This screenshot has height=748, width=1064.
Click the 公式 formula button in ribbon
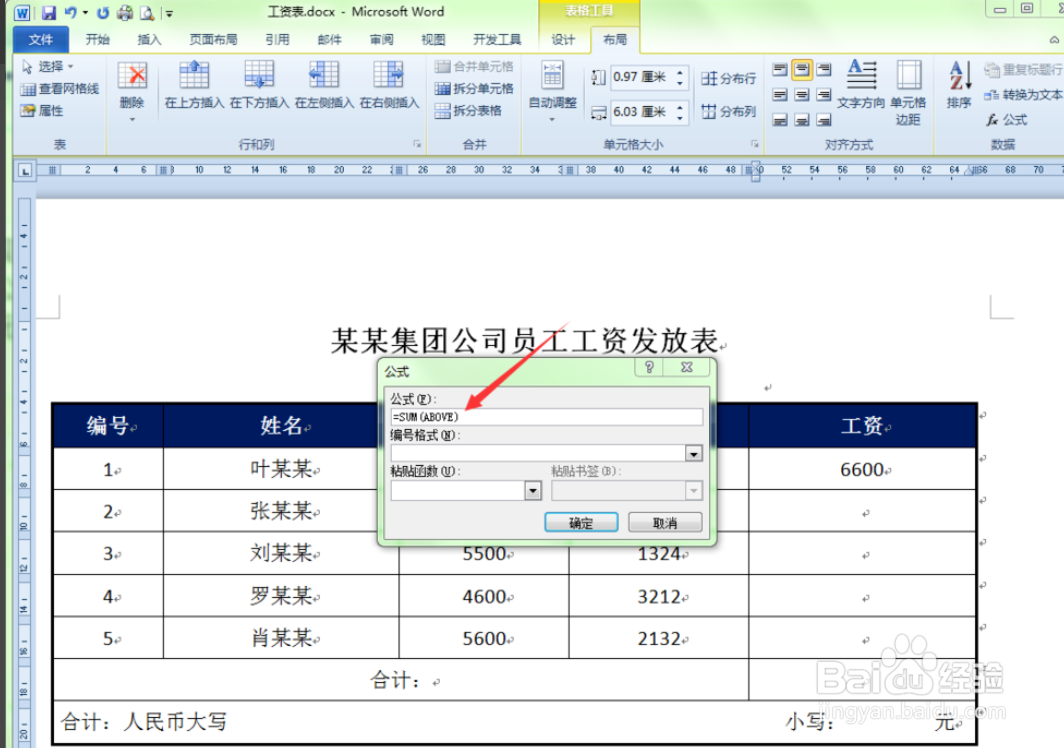point(1007,120)
